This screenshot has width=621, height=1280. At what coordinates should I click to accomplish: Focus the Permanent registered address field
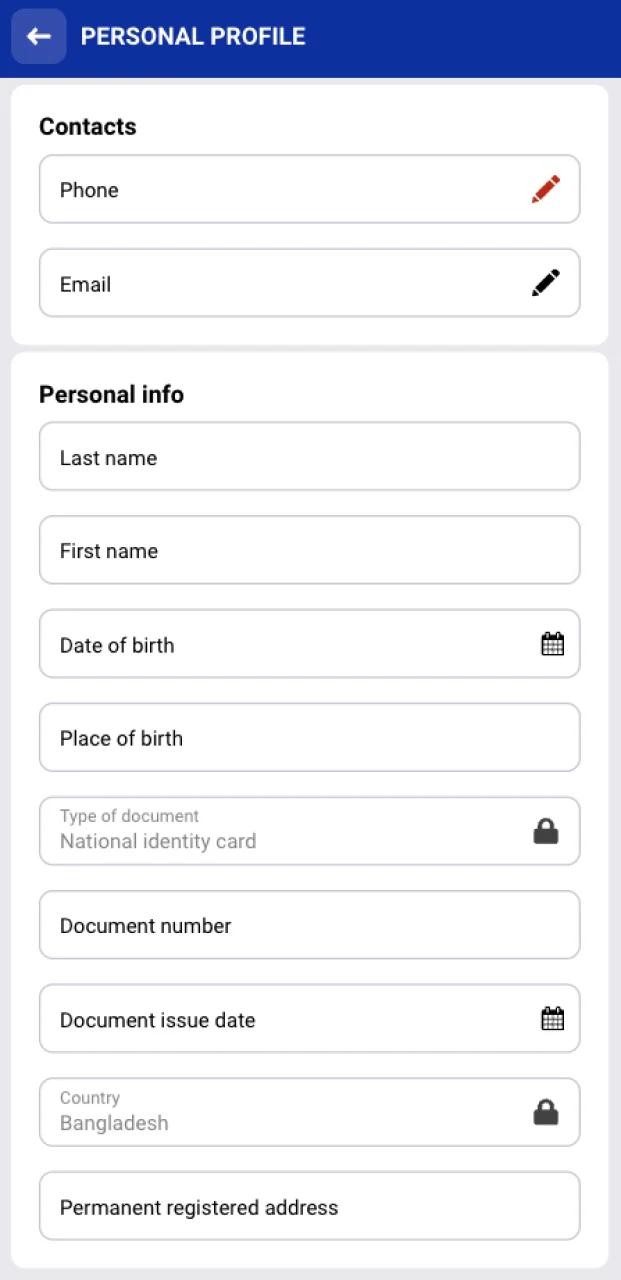tap(309, 1206)
